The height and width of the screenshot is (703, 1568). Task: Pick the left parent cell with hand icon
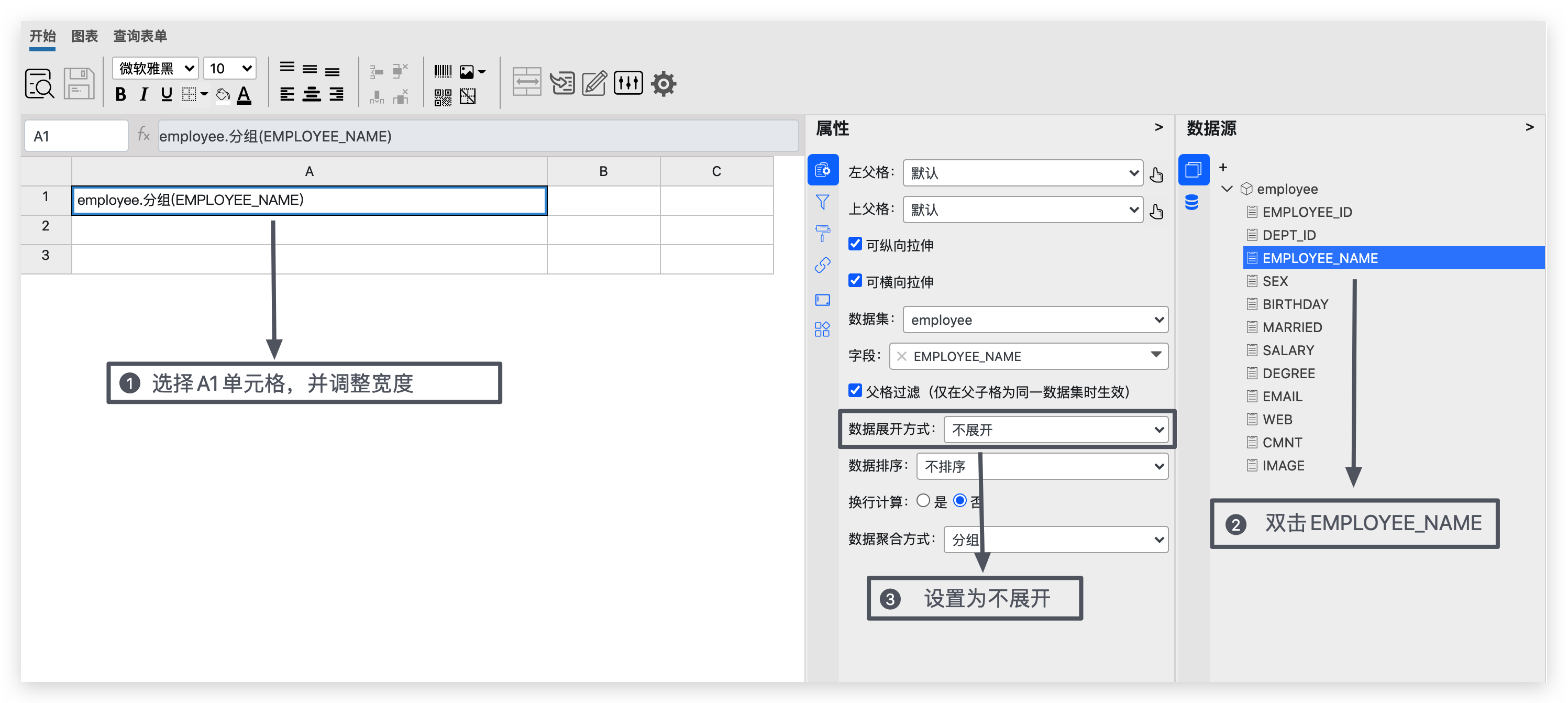tap(1156, 174)
